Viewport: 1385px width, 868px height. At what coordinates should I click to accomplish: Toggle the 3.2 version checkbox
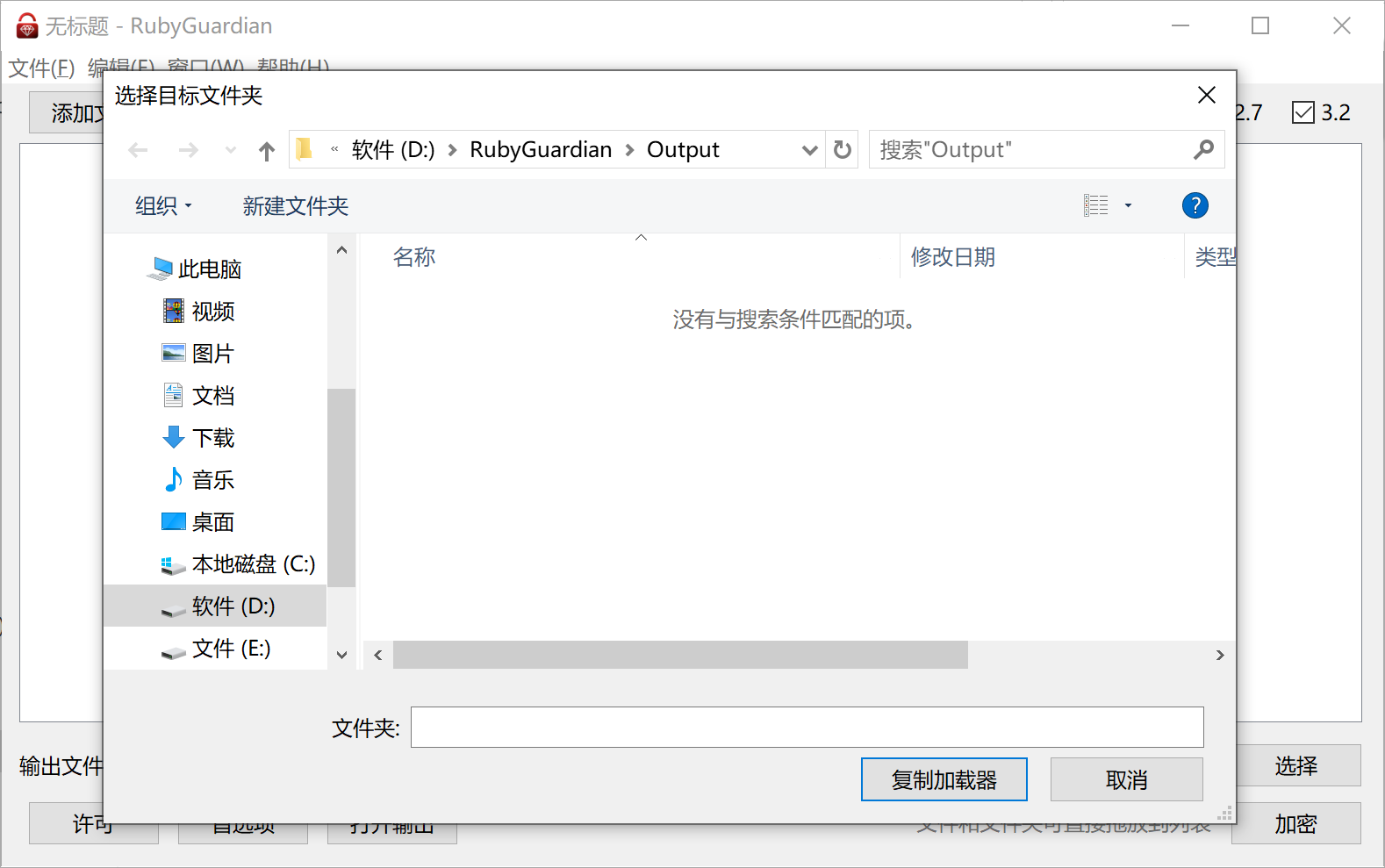coord(1303,112)
